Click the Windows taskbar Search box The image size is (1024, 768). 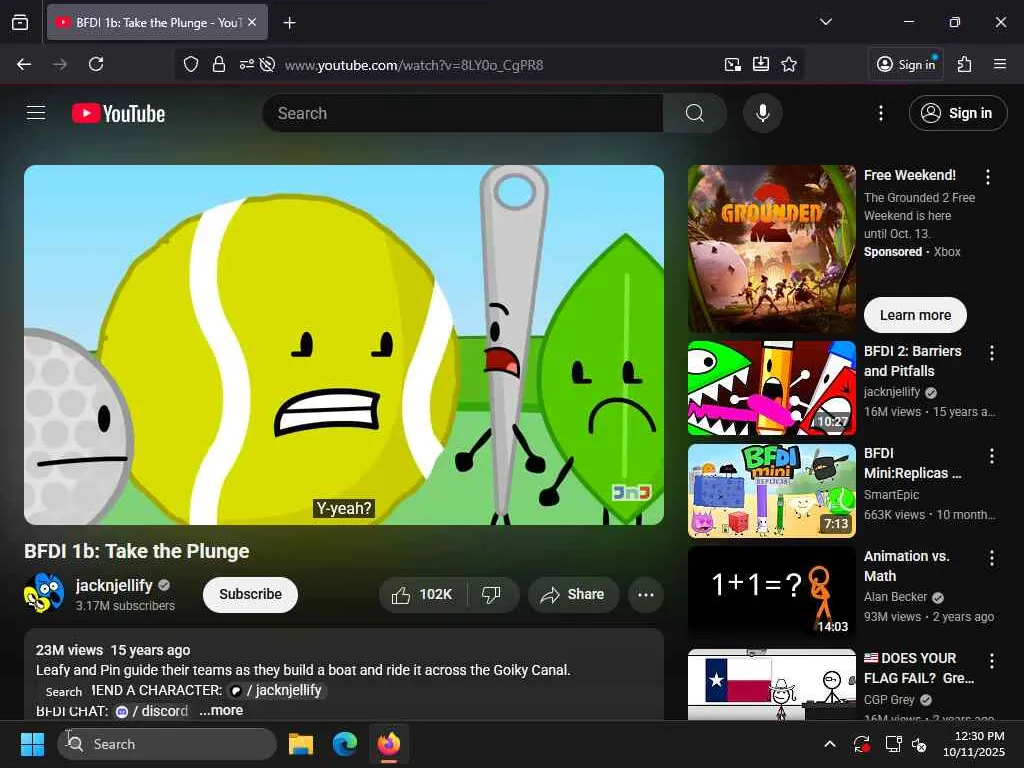[167, 744]
